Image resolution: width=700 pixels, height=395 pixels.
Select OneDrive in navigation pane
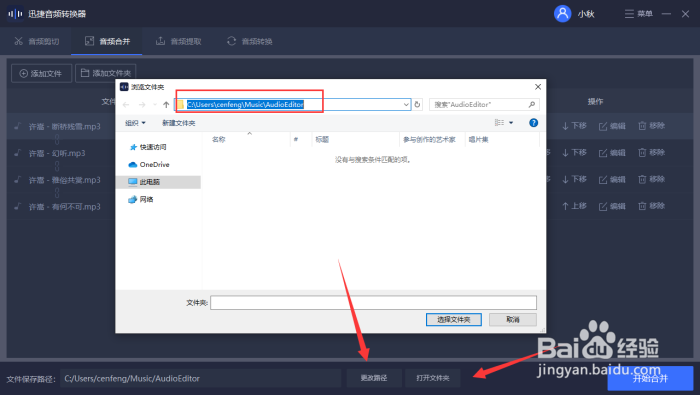click(149, 165)
